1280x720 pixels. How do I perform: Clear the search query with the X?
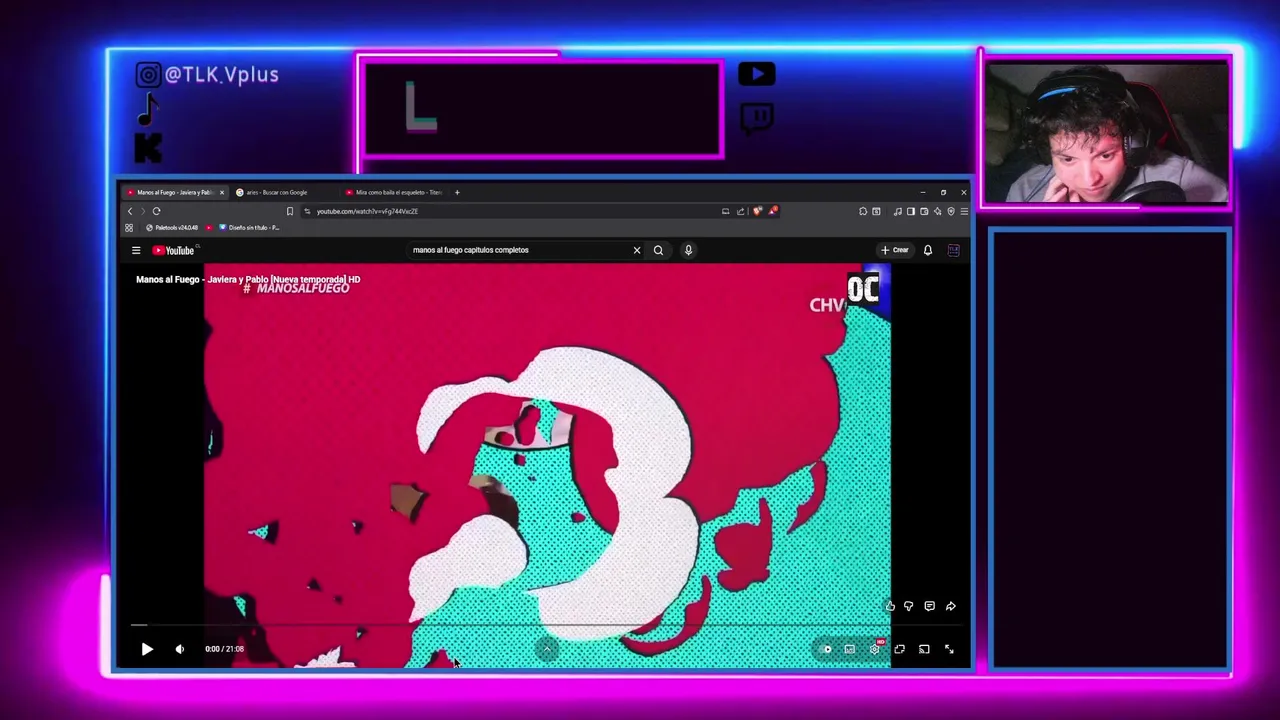click(x=637, y=250)
